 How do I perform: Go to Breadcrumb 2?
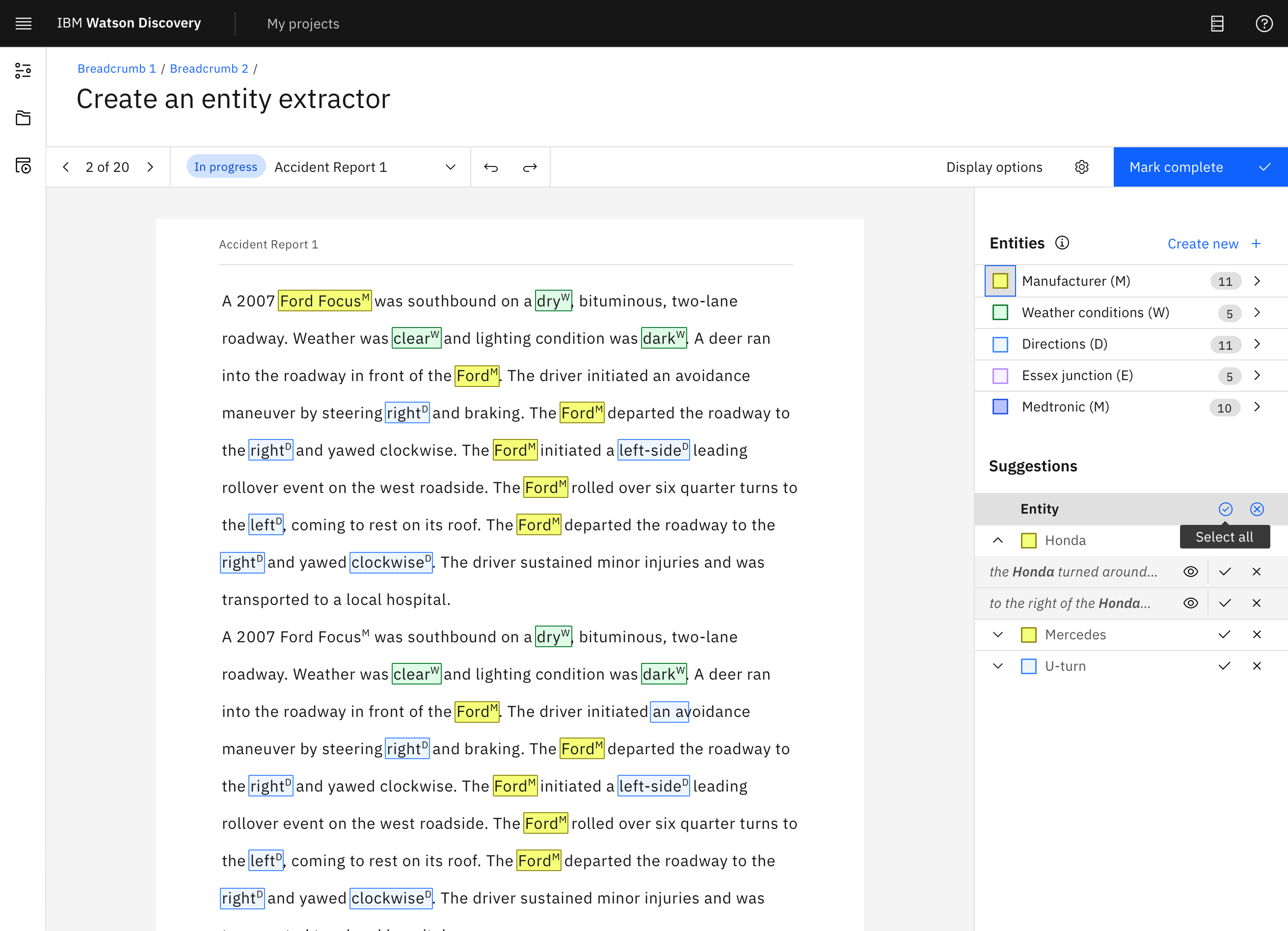[209, 69]
